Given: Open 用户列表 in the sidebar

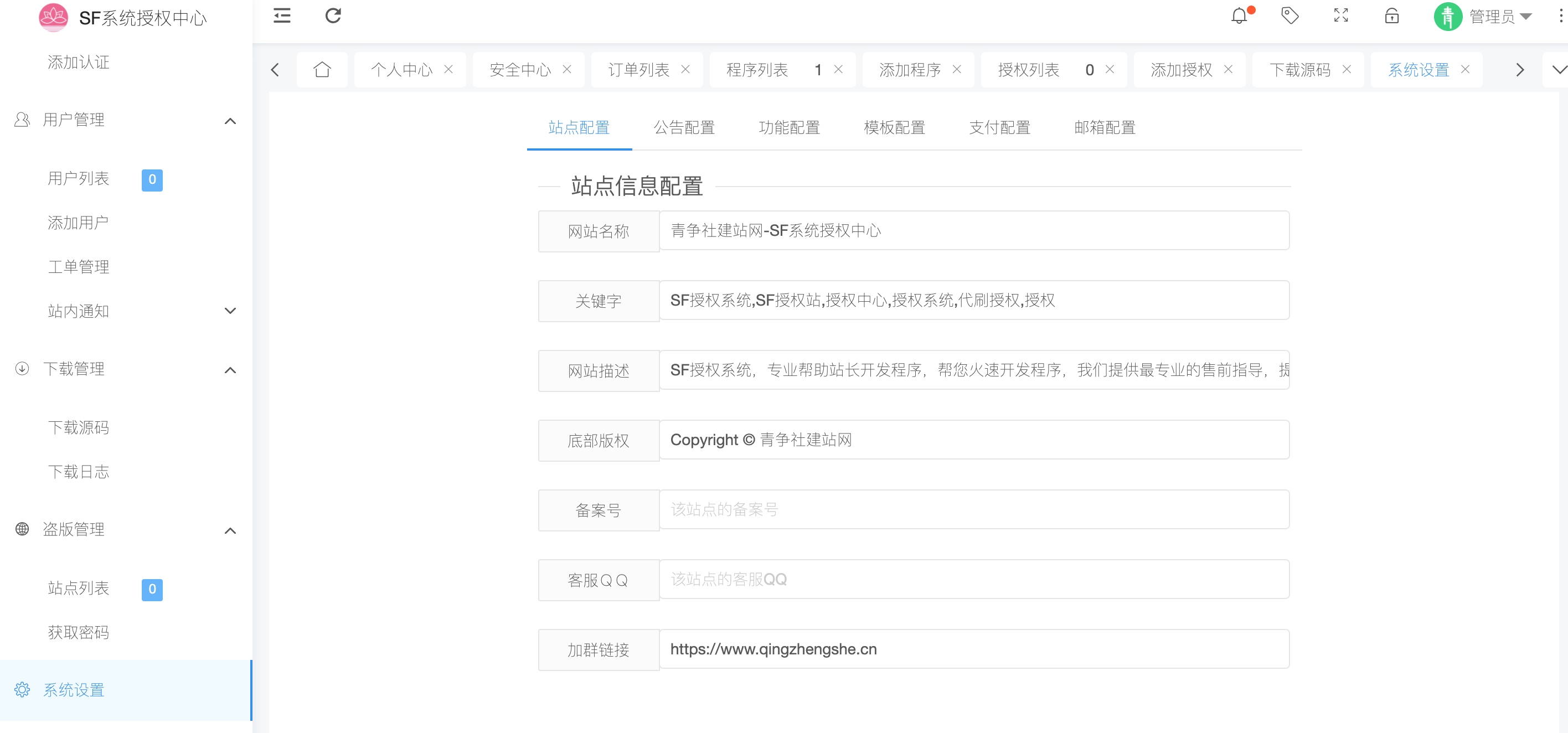Looking at the screenshot, I should [x=79, y=178].
